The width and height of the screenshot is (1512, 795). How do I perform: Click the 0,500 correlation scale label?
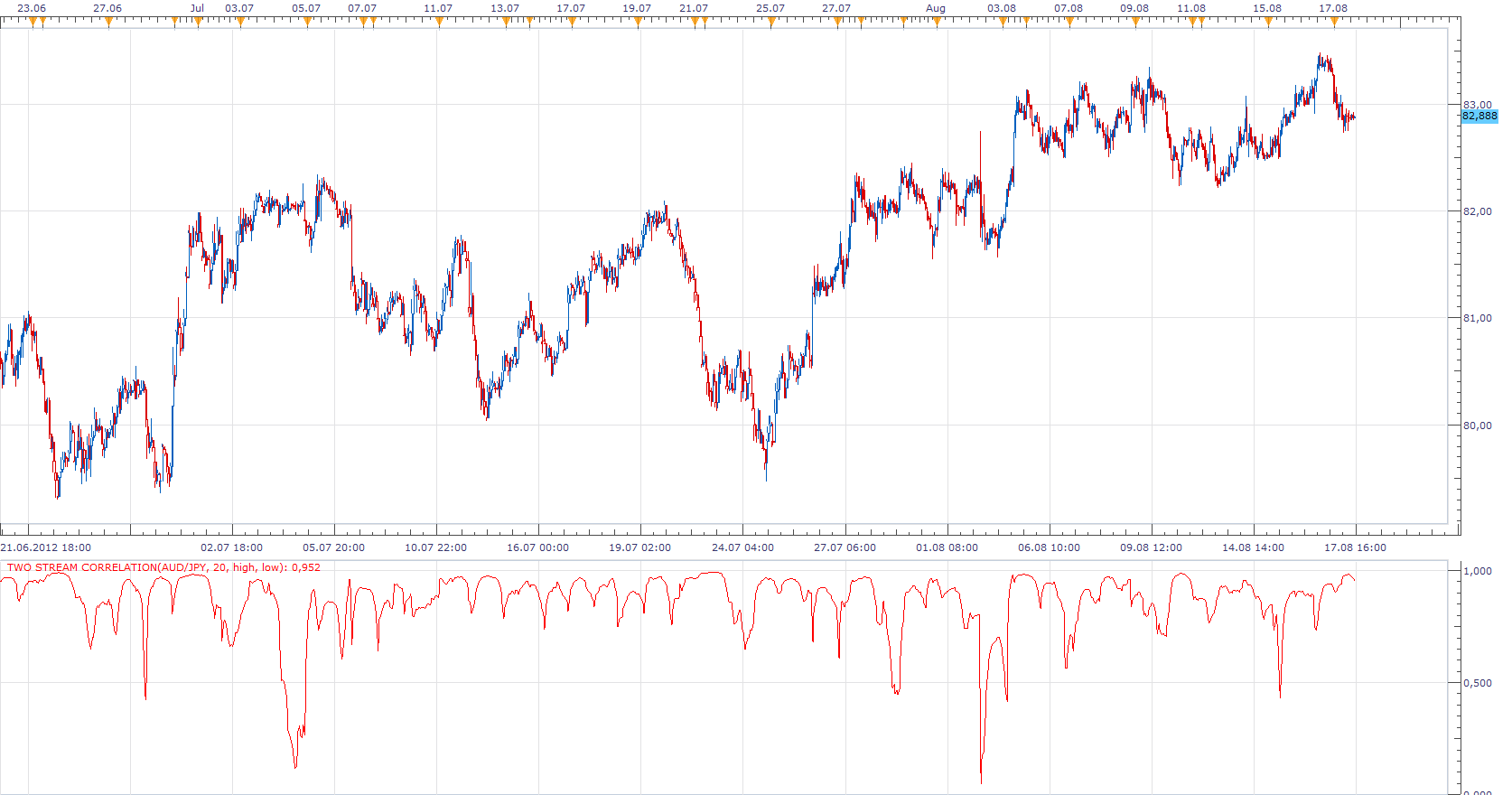pyautogui.click(x=1478, y=683)
